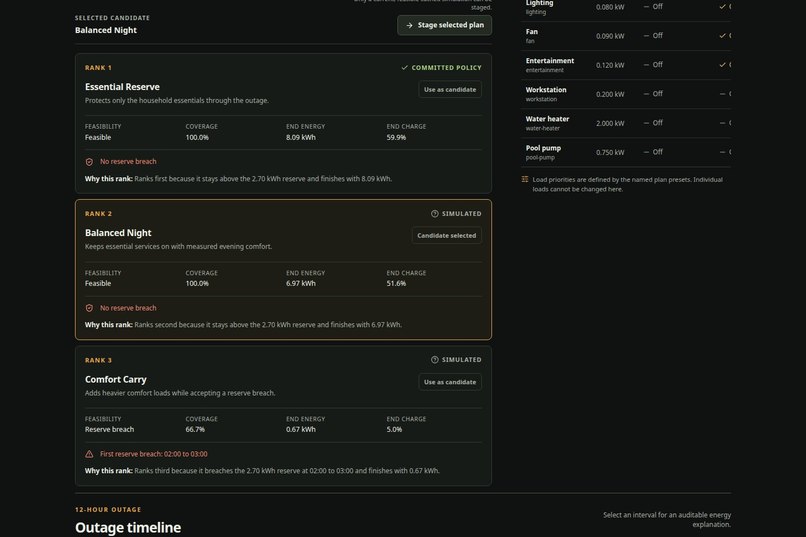Select the Essential Reserve plan title
The image size is (806, 537).
[122, 87]
